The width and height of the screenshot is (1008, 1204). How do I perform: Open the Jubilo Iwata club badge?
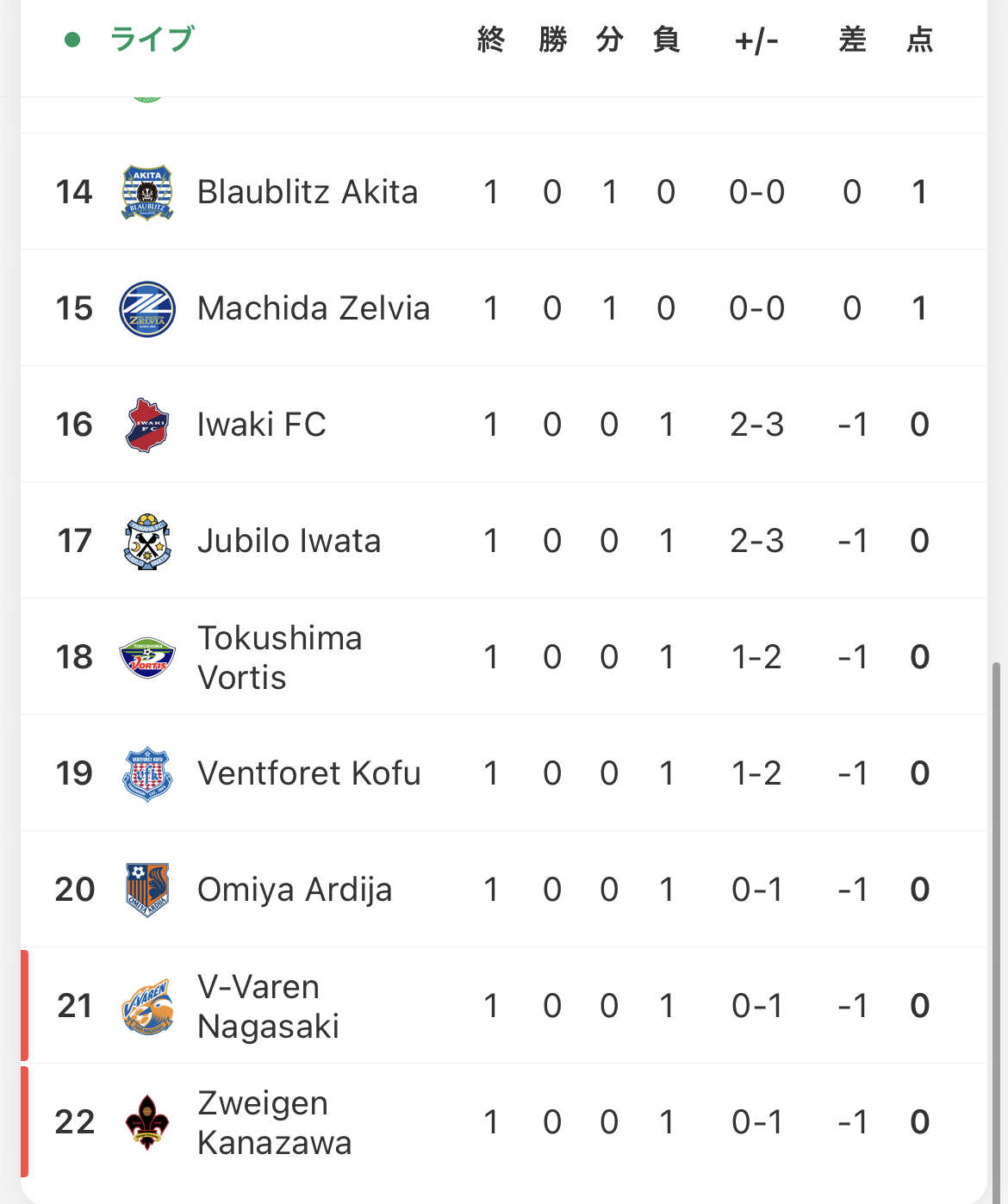(x=147, y=541)
